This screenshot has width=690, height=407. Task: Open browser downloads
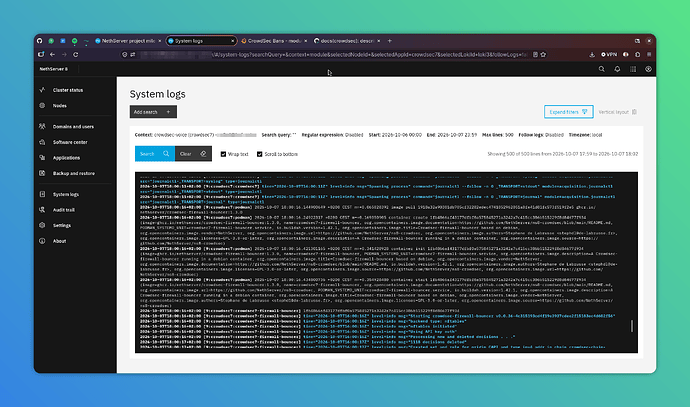592,55
